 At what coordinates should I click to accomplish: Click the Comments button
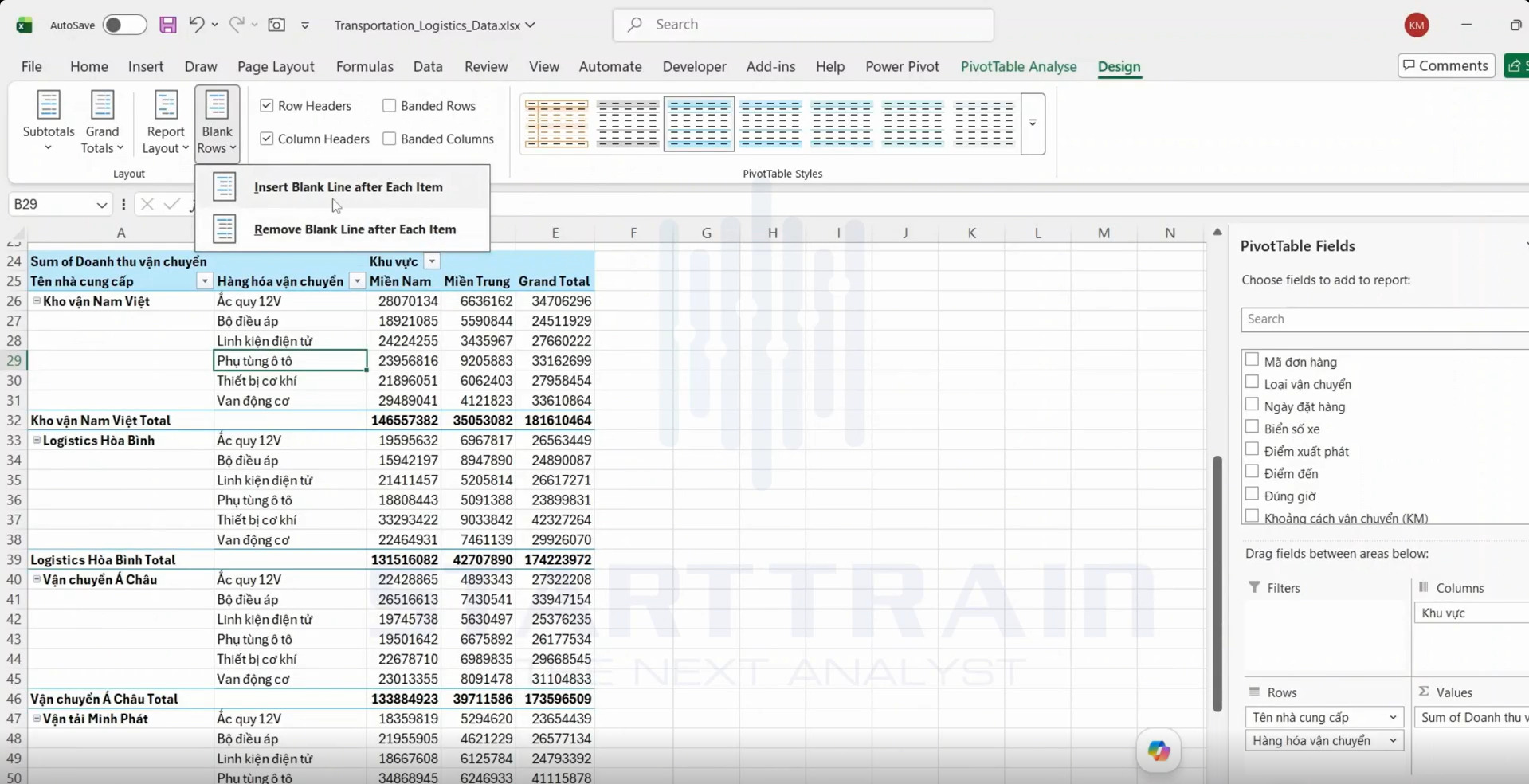pyautogui.click(x=1446, y=66)
